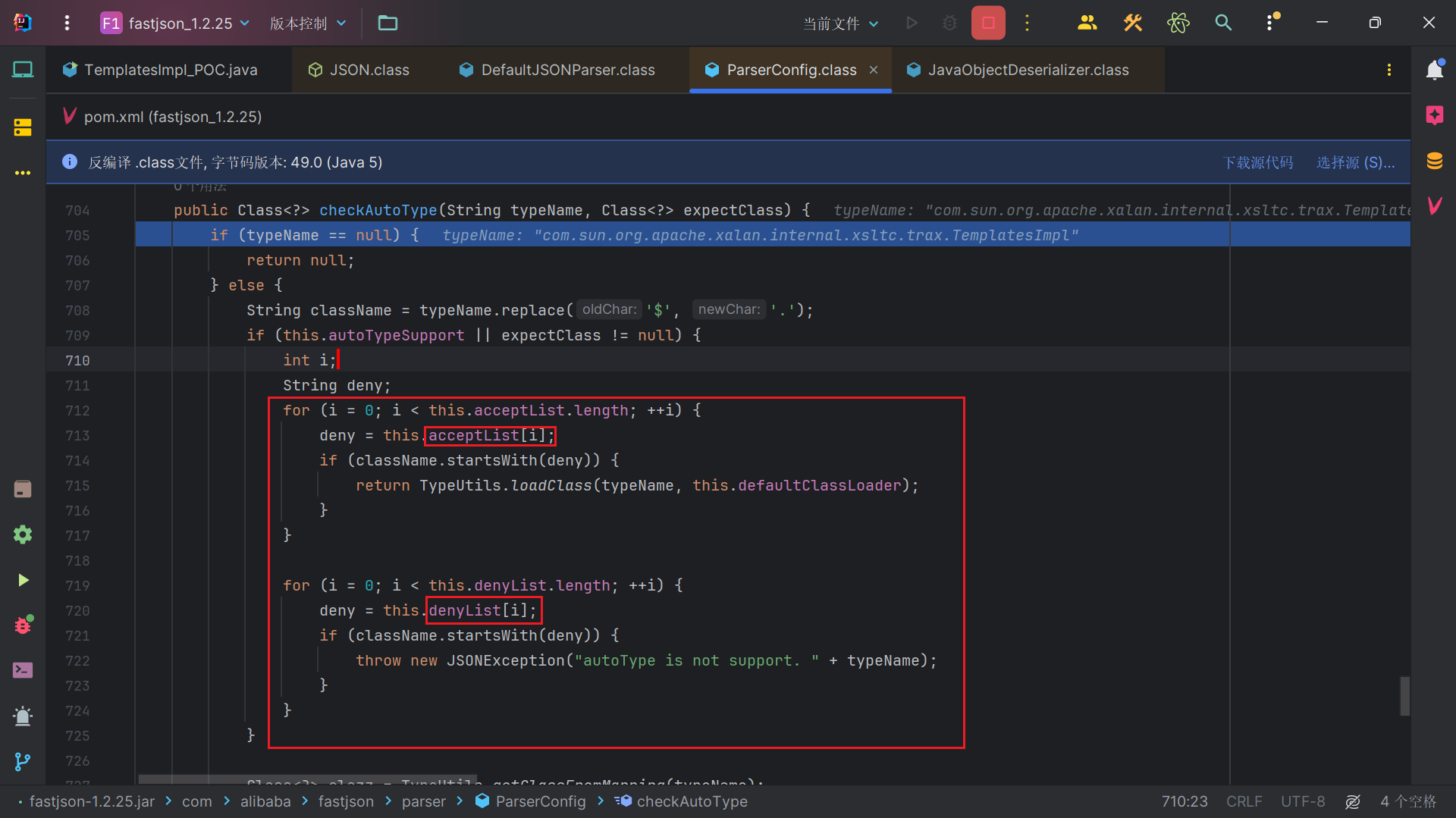Show more tool windows (three dots)
The height and width of the screenshot is (818, 1456).
point(23,173)
